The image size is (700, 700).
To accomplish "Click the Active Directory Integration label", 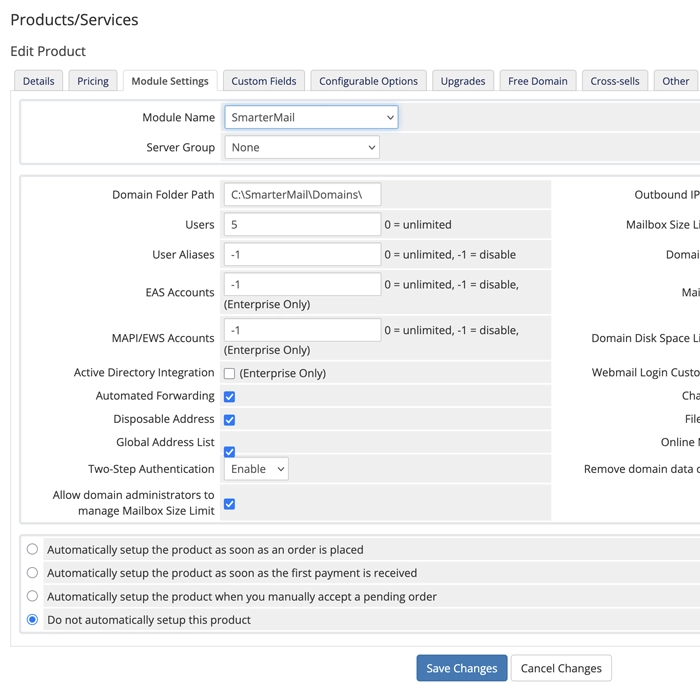I will coord(144,373).
